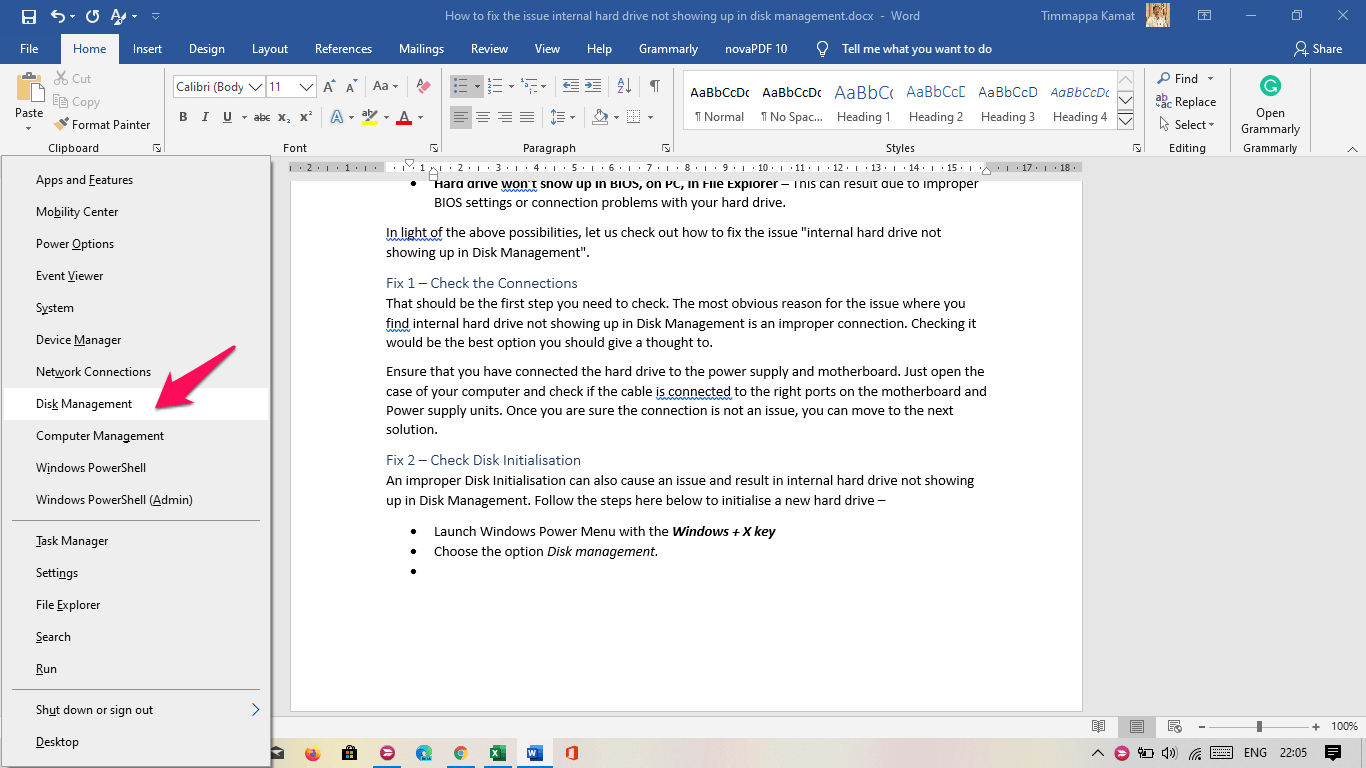Toggle bold formatting
The image size is (1366, 768).
[183, 118]
